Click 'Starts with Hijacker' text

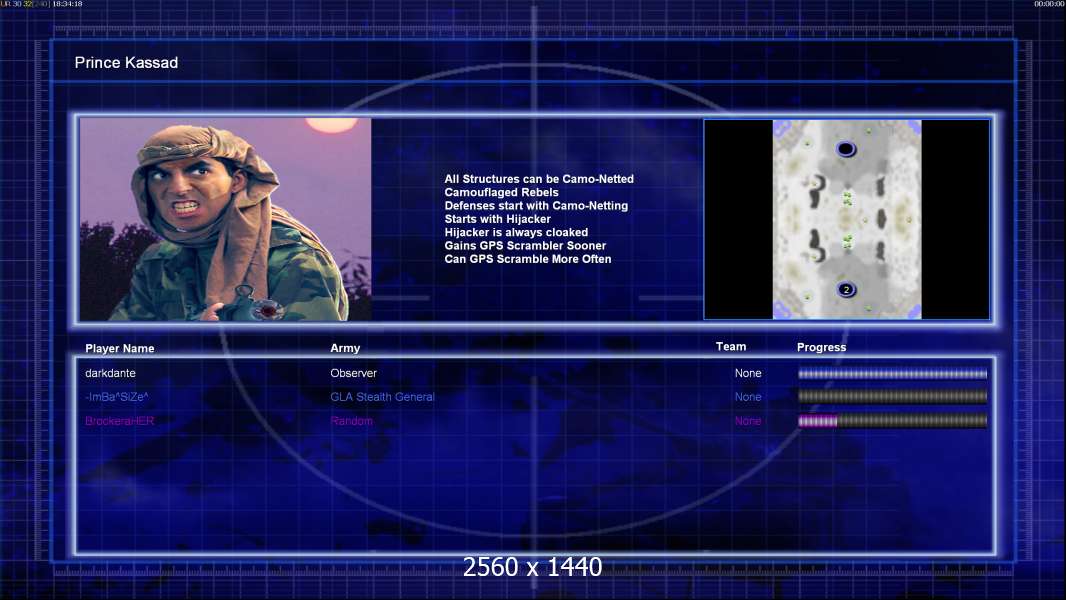pyautogui.click(x=498, y=219)
